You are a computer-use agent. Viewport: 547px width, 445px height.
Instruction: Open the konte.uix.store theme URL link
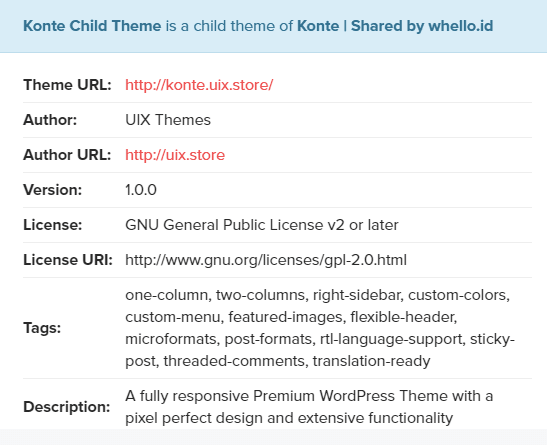pyautogui.click(x=199, y=85)
